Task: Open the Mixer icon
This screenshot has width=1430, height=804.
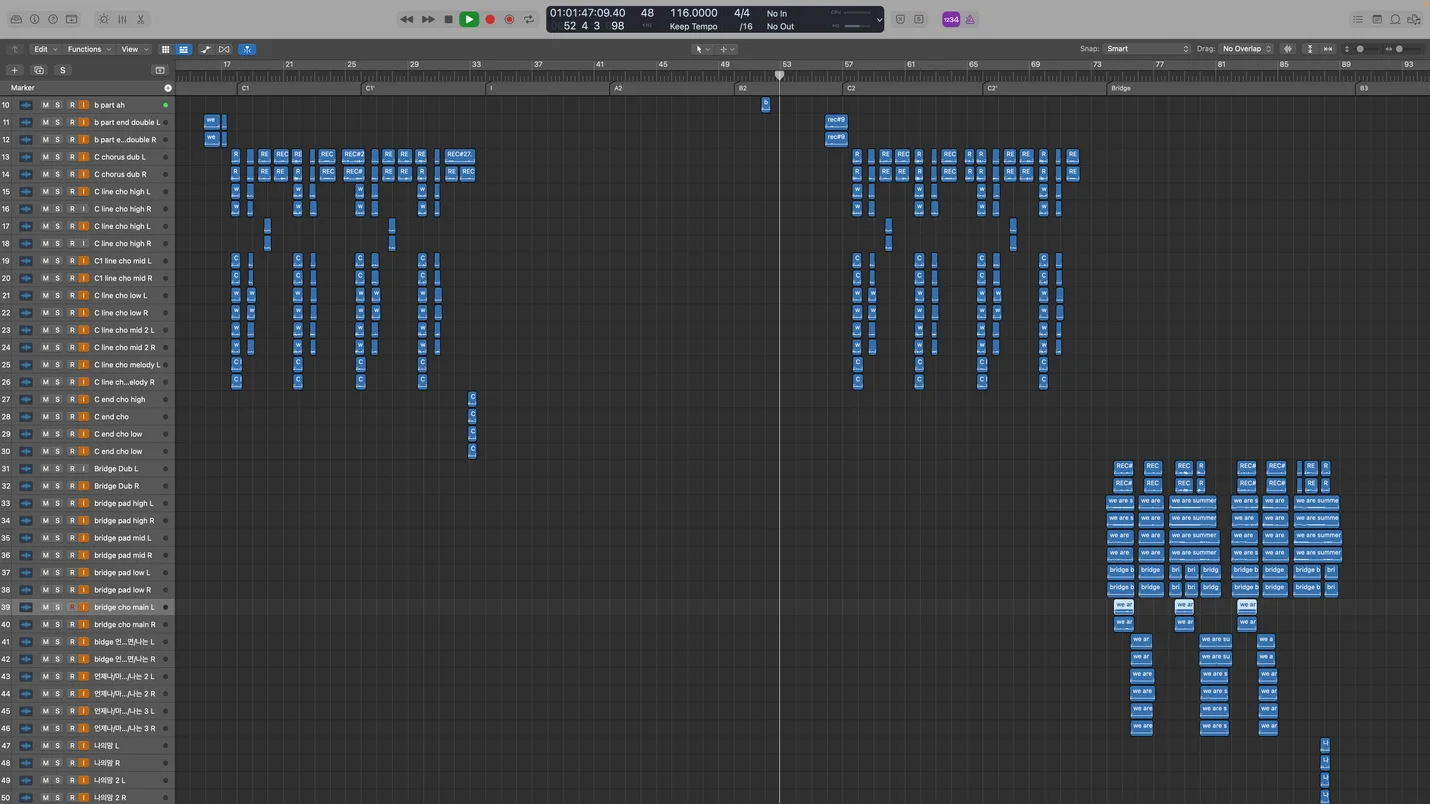Action: pyautogui.click(x=122, y=19)
